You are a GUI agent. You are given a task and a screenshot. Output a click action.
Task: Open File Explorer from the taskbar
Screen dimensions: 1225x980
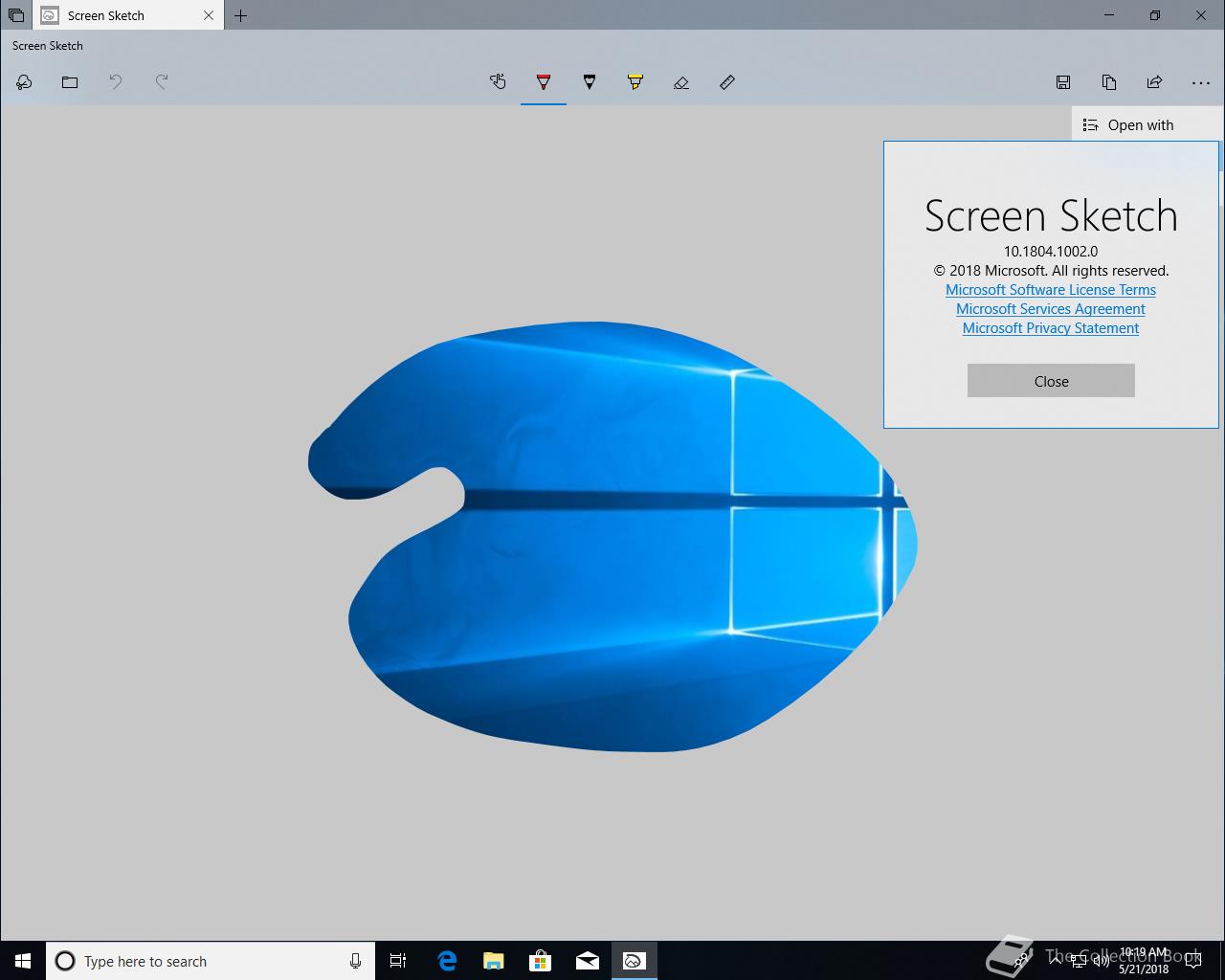tap(493, 961)
